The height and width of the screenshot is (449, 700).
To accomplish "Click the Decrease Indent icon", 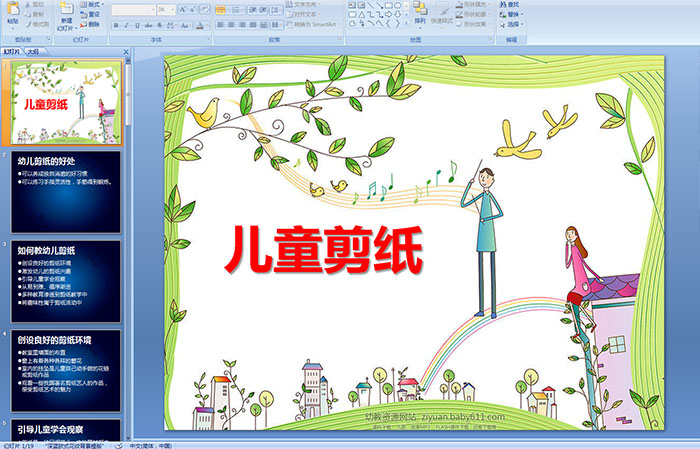I will coord(253,9).
